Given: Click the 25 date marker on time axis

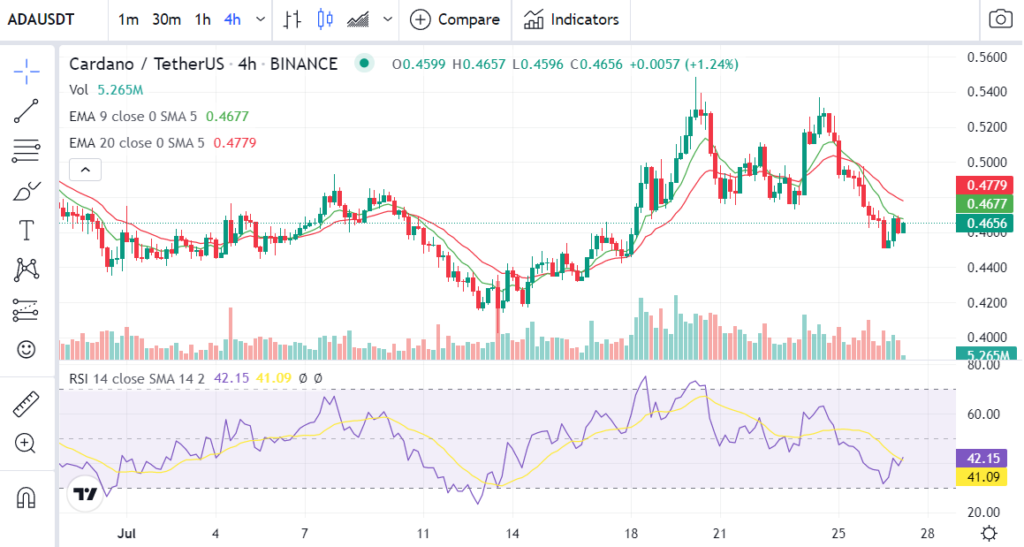Looking at the screenshot, I should pyautogui.click(x=839, y=533).
